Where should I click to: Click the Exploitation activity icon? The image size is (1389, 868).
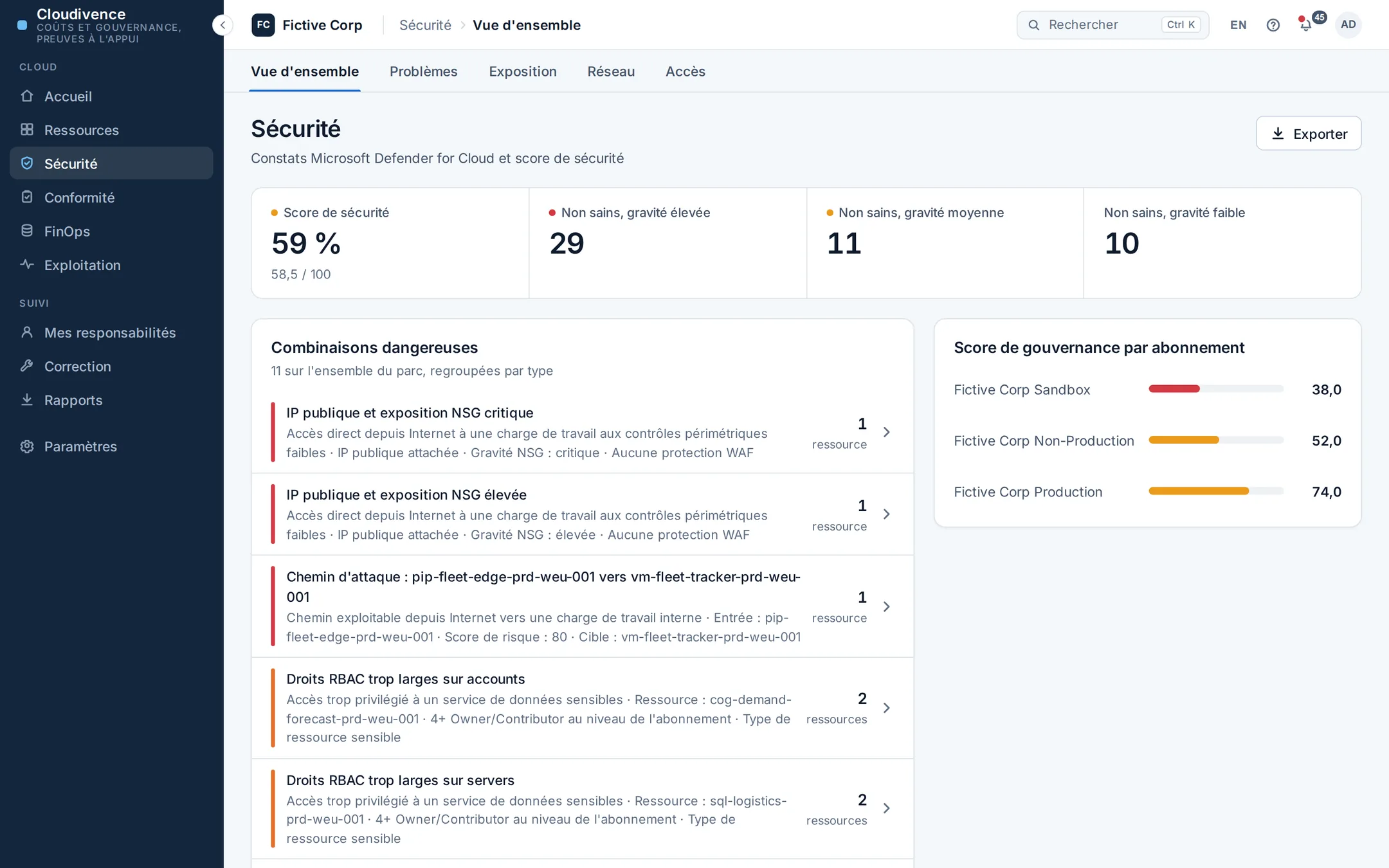[27, 264]
